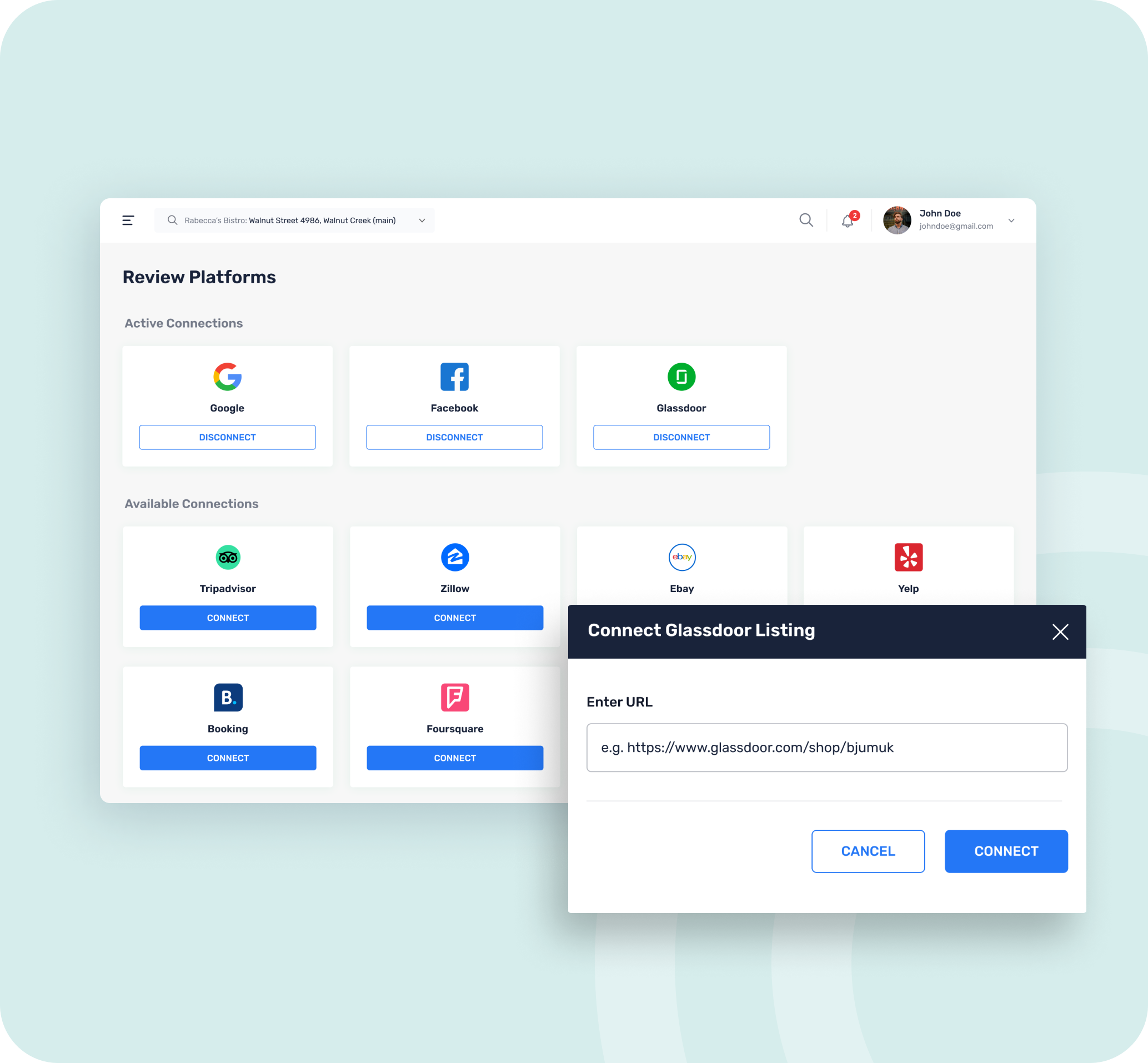Click the CONNECT button for Tripadvisor
Screen dimensions: 1148x1063
pos(227,617)
